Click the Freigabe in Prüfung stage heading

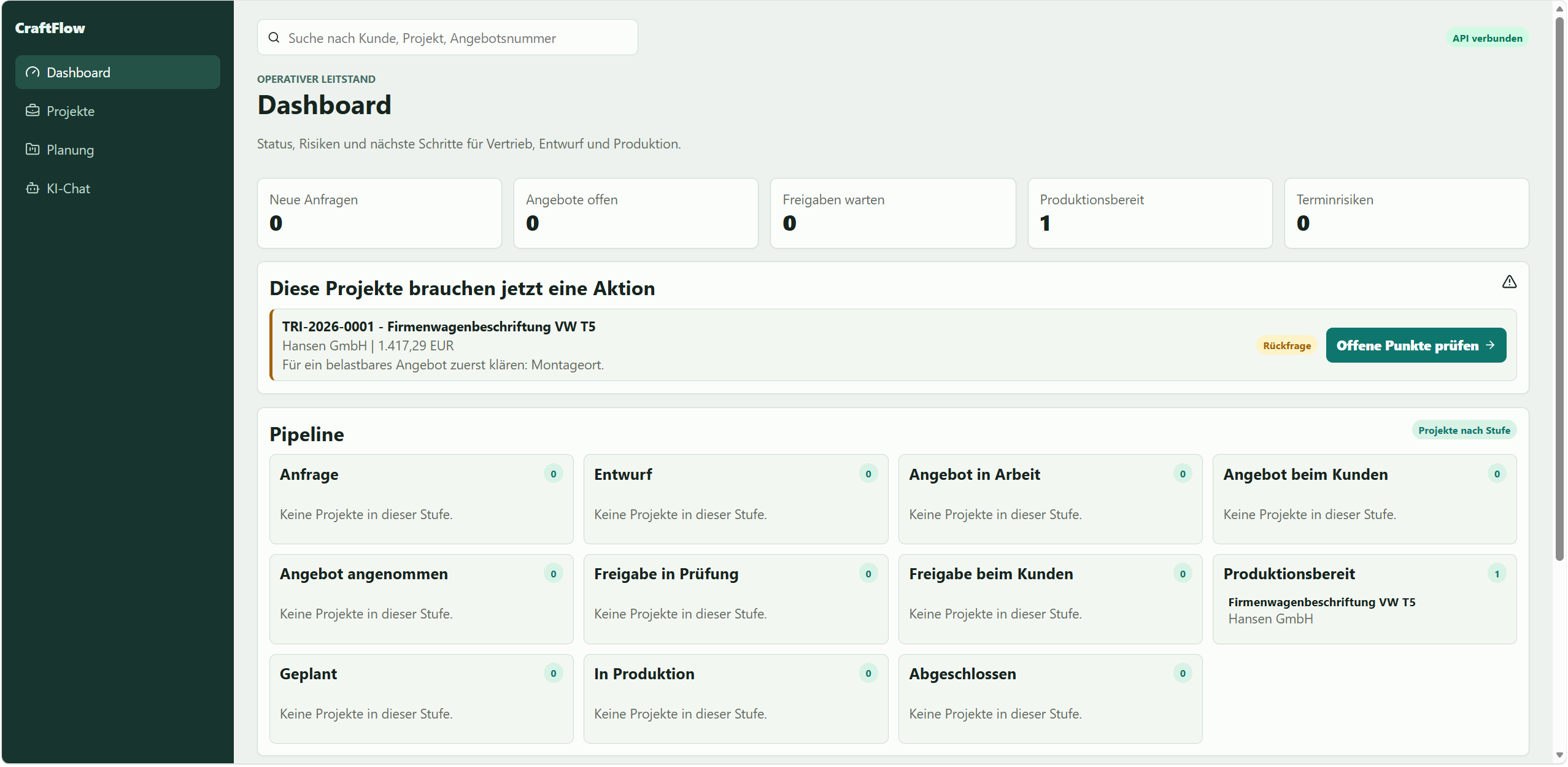[x=666, y=574]
